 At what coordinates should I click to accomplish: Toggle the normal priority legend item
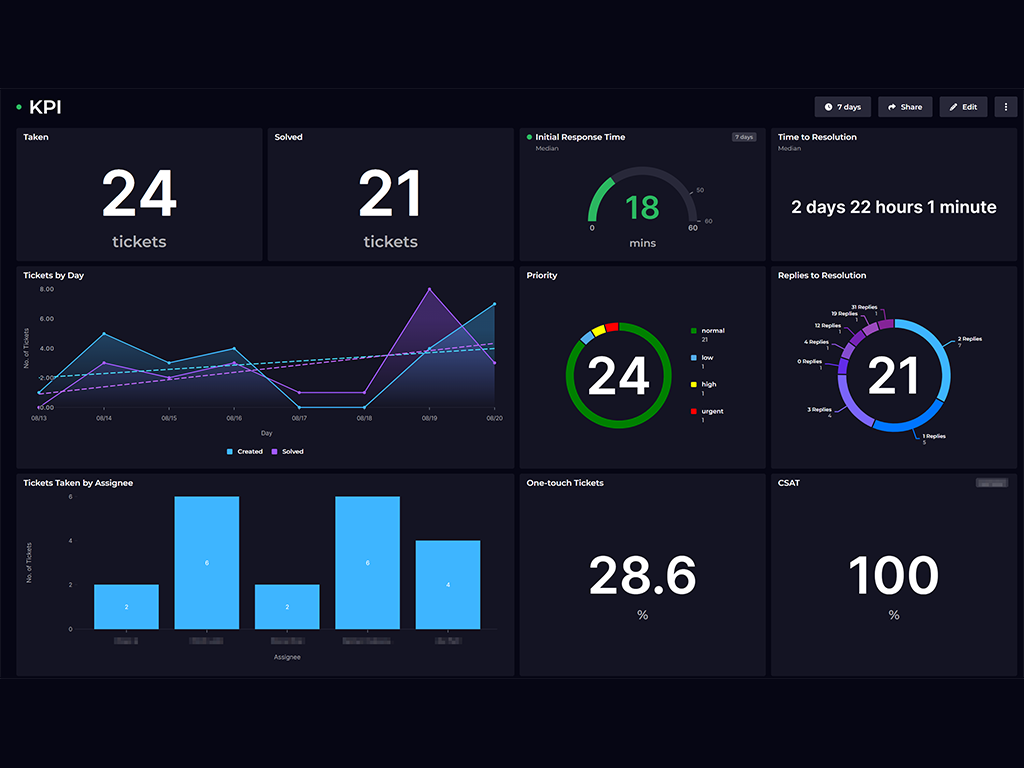pyautogui.click(x=712, y=331)
